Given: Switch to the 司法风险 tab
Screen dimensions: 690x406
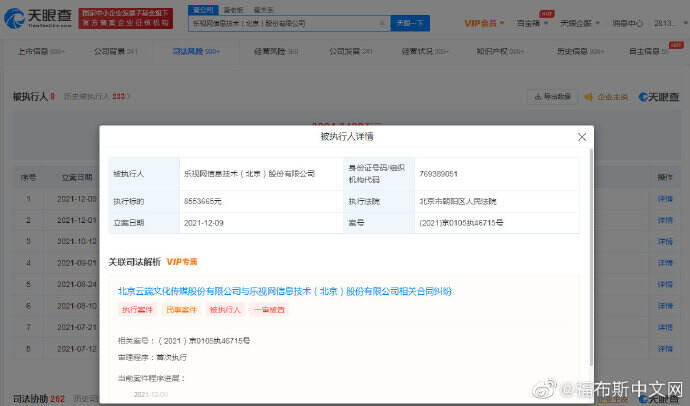Looking at the screenshot, I should pos(196,51).
